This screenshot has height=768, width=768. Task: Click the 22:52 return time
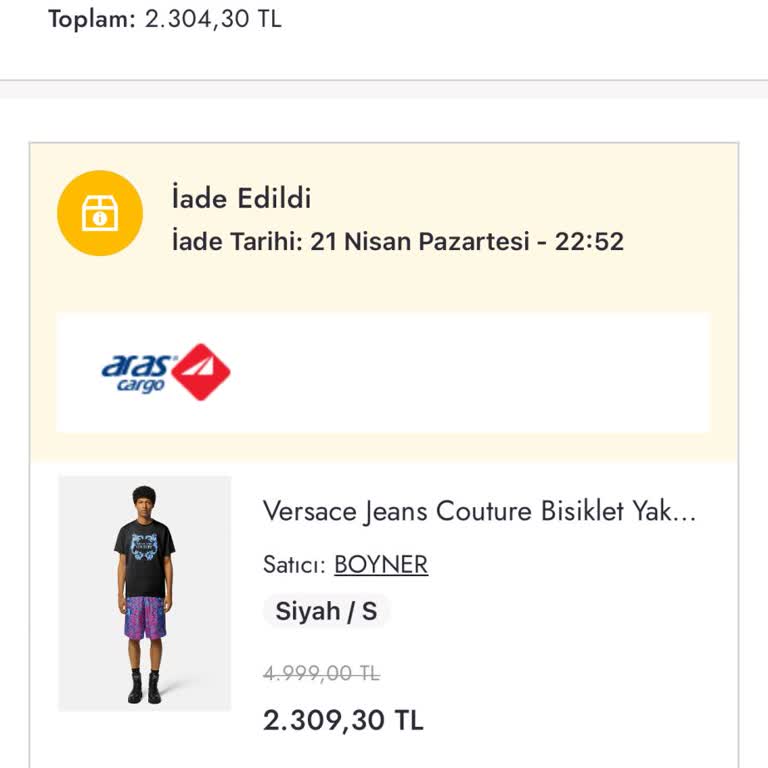click(x=589, y=241)
